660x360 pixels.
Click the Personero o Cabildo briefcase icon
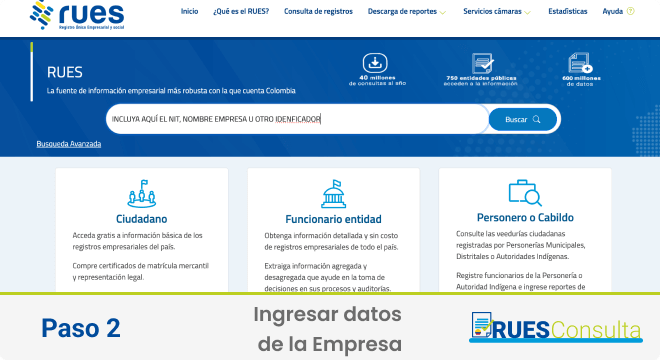pos(525,193)
